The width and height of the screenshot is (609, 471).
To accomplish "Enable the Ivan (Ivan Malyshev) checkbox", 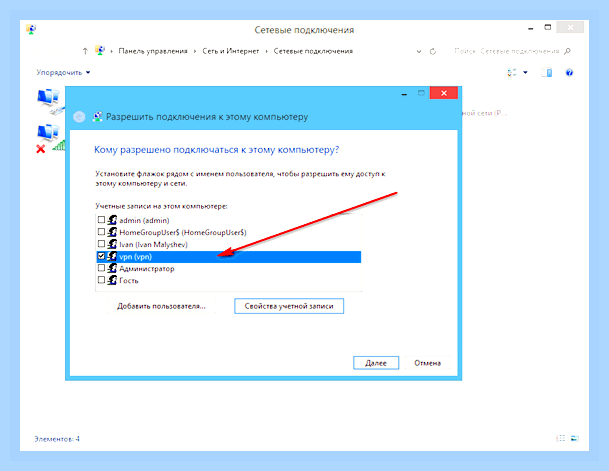I will coord(101,244).
